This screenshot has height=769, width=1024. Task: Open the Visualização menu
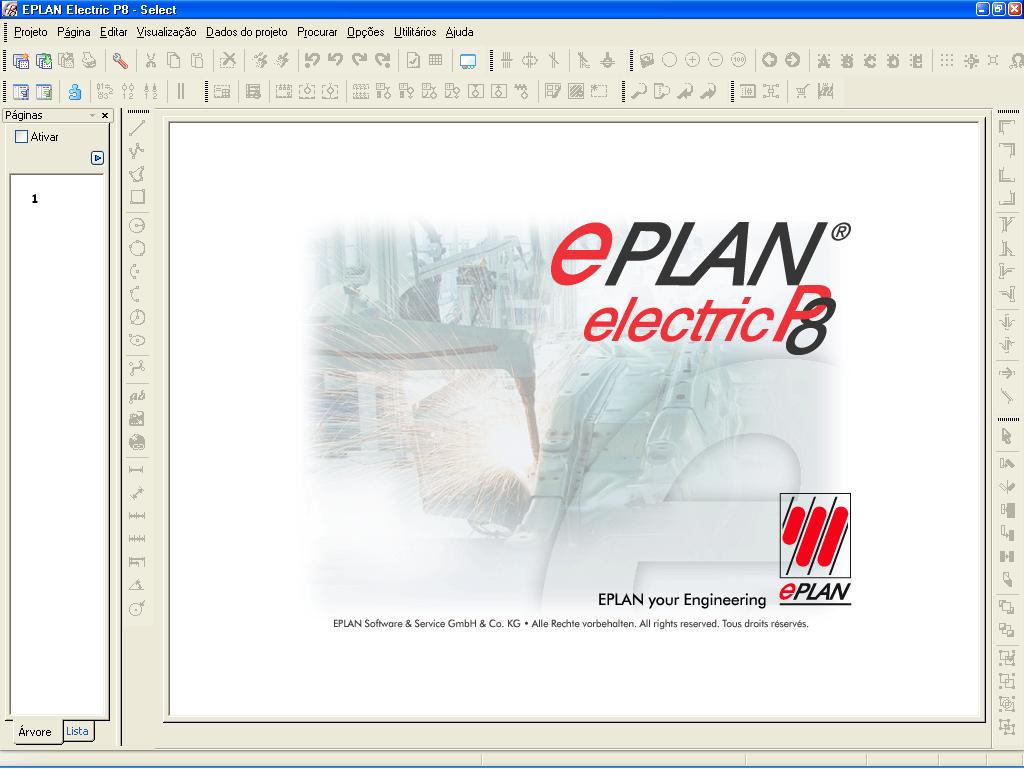pos(167,32)
